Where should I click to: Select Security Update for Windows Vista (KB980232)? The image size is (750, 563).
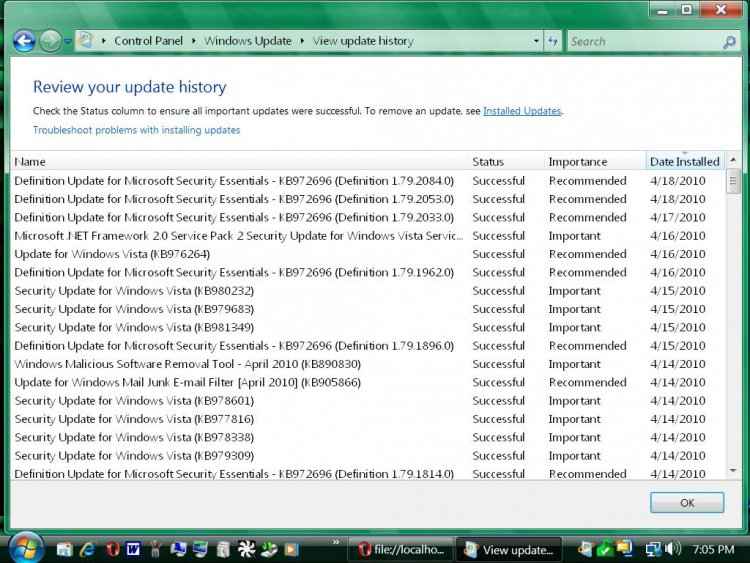click(x=367, y=291)
